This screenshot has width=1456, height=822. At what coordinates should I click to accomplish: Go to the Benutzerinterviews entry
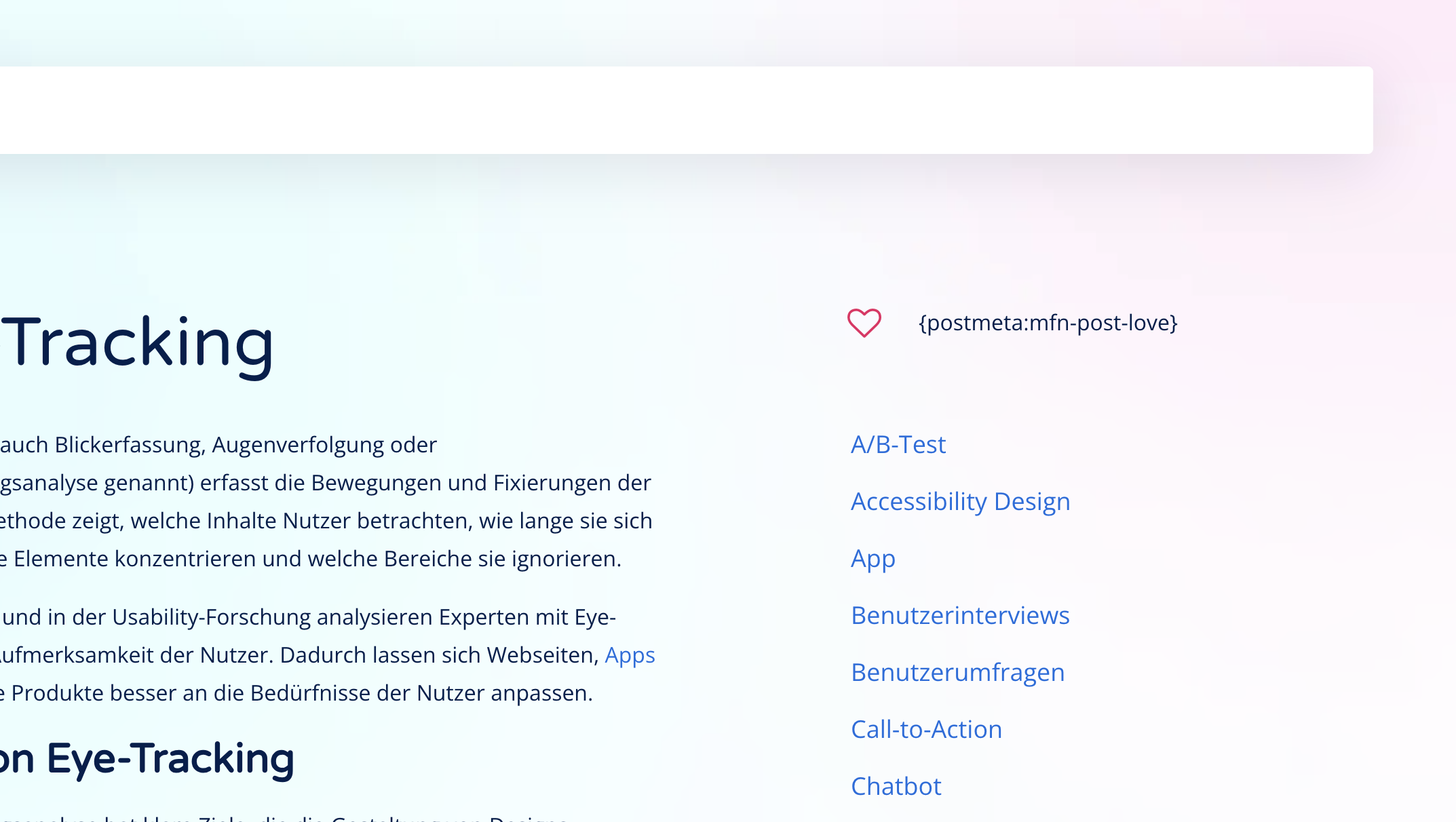click(959, 616)
